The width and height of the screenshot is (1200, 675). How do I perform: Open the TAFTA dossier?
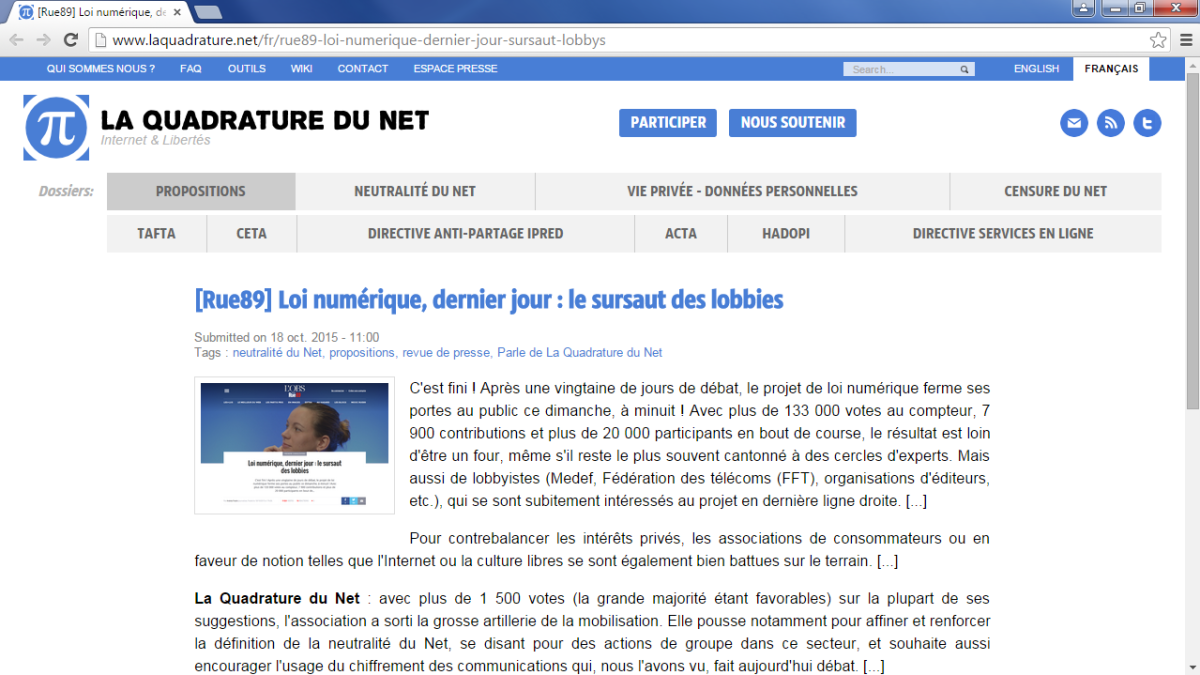pyautogui.click(x=157, y=233)
